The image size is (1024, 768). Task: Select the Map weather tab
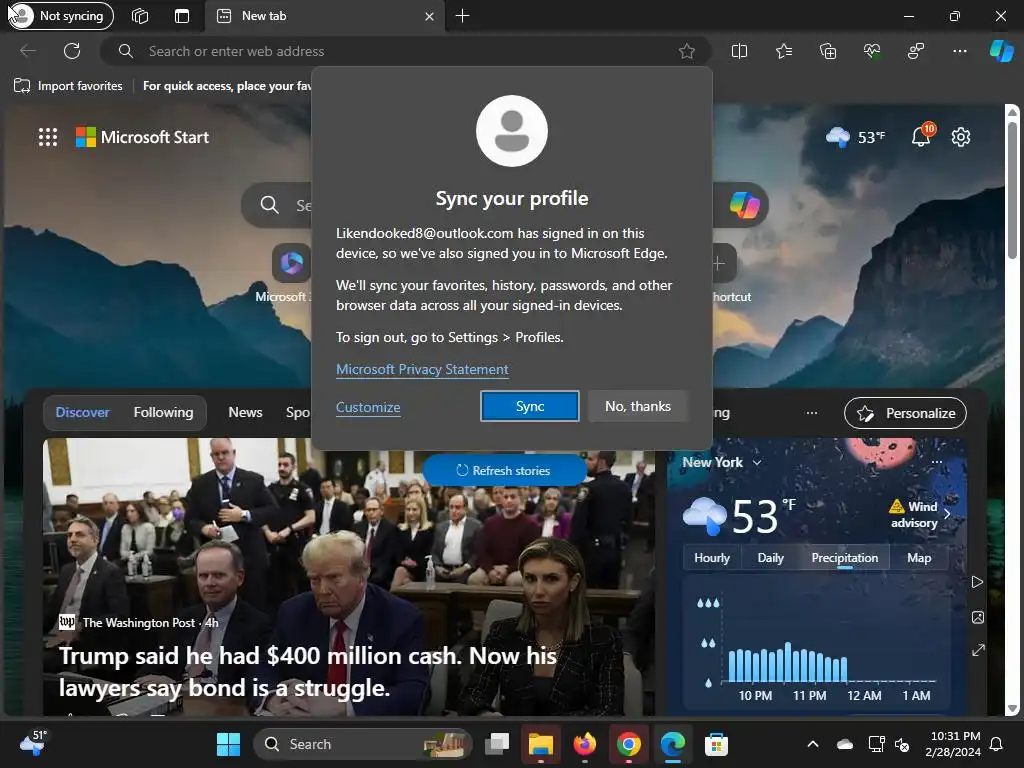pos(919,558)
